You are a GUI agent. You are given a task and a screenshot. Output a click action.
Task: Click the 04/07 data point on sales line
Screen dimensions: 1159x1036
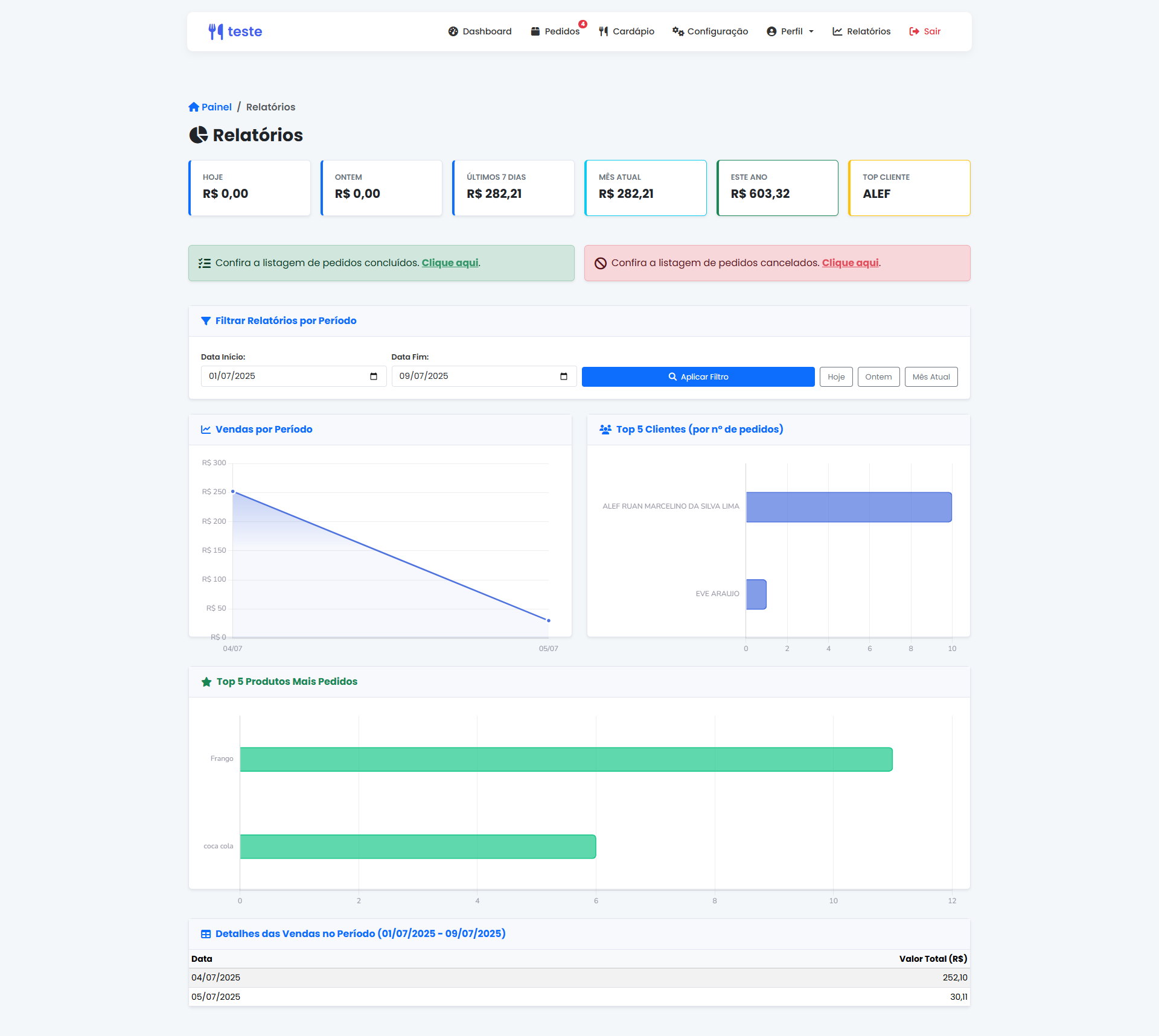233,492
